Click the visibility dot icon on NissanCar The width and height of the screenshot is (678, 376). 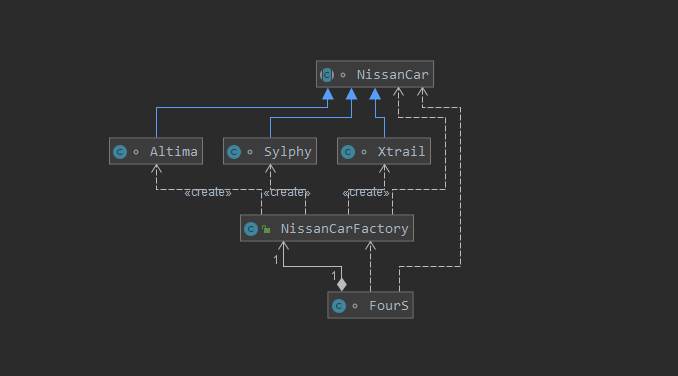(x=343, y=75)
